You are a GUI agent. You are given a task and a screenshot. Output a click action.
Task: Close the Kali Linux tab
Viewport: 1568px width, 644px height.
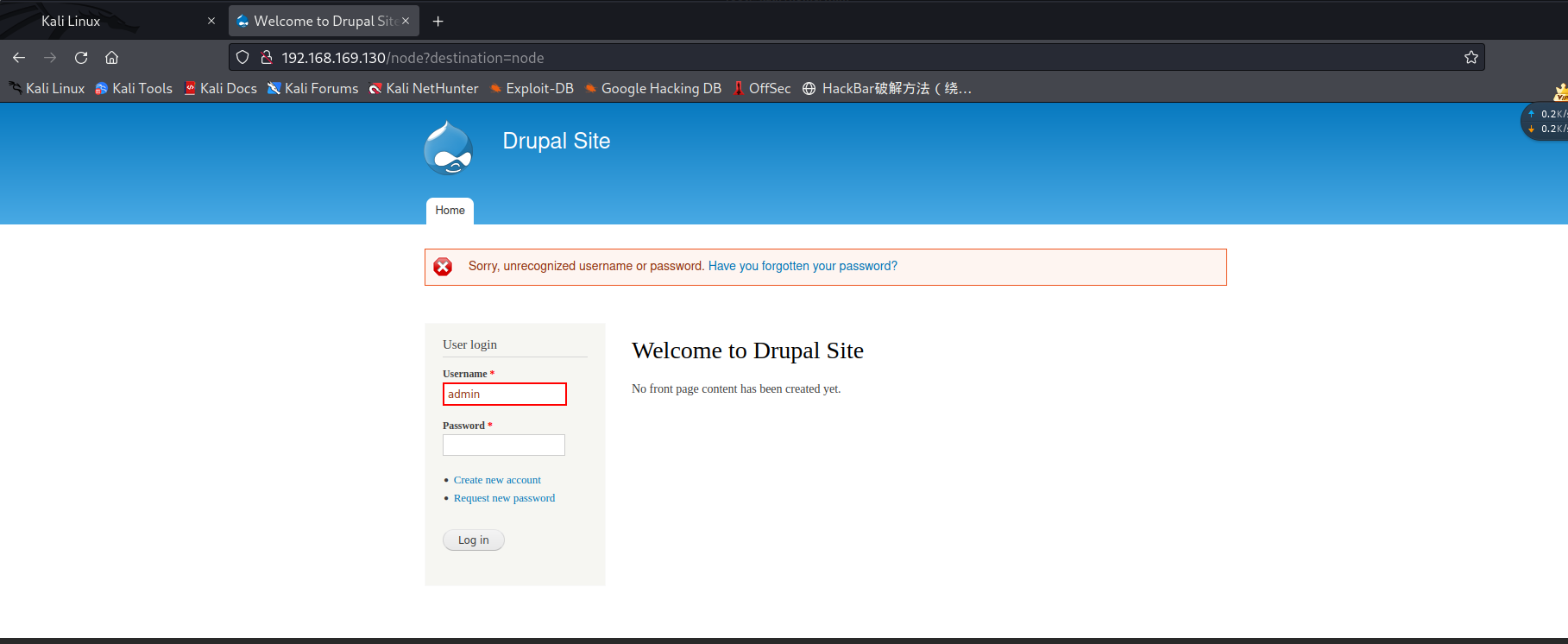[211, 21]
